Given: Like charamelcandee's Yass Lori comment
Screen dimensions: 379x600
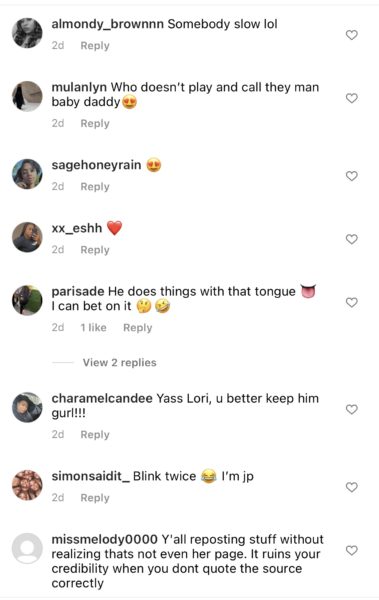Looking at the screenshot, I should pyautogui.click(x=351, y=409).
